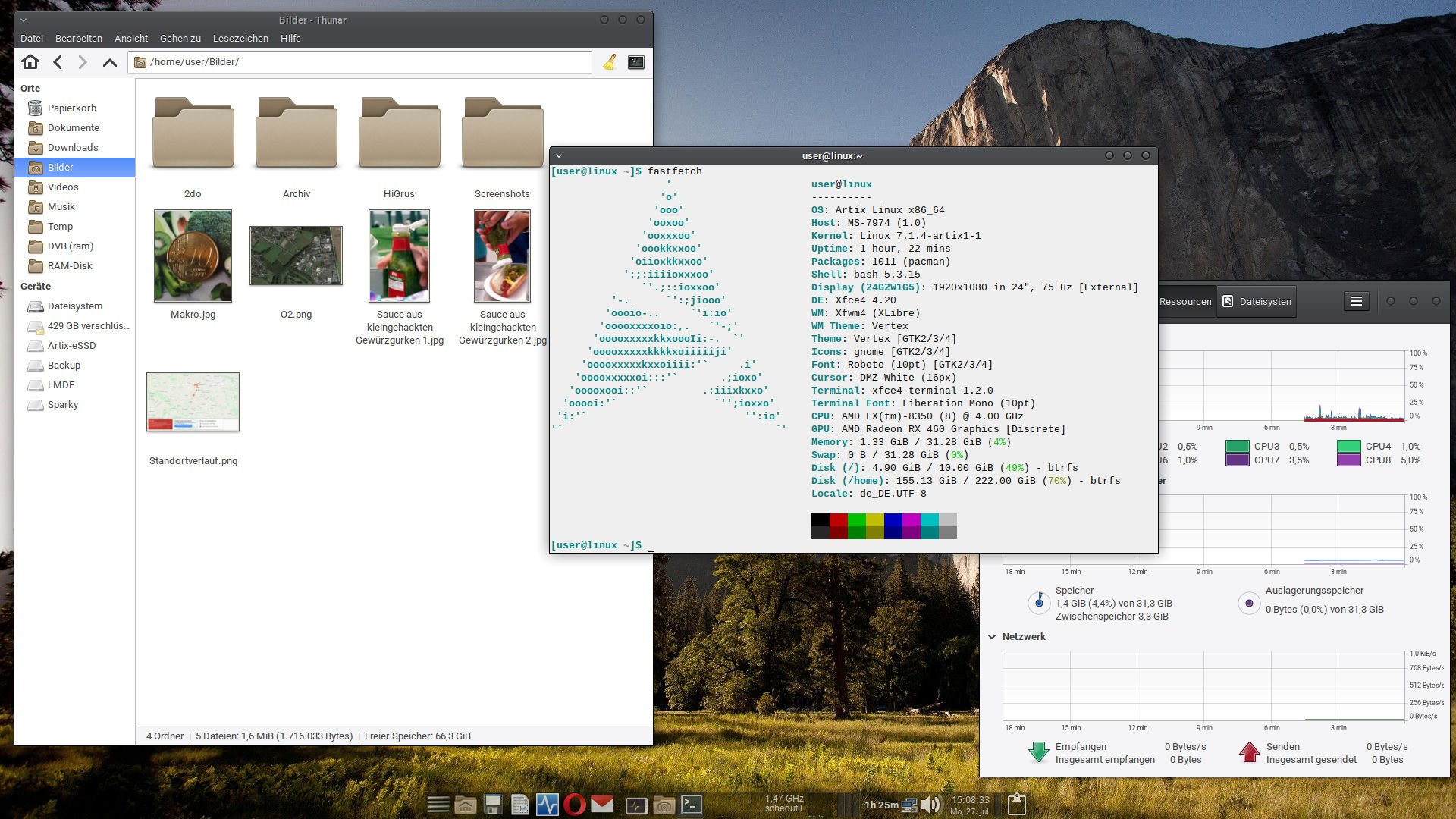Viewport: 1456px width, 819px height.
Task: Go up to parent folder in Thunar
Action: (x=110, y=62)
